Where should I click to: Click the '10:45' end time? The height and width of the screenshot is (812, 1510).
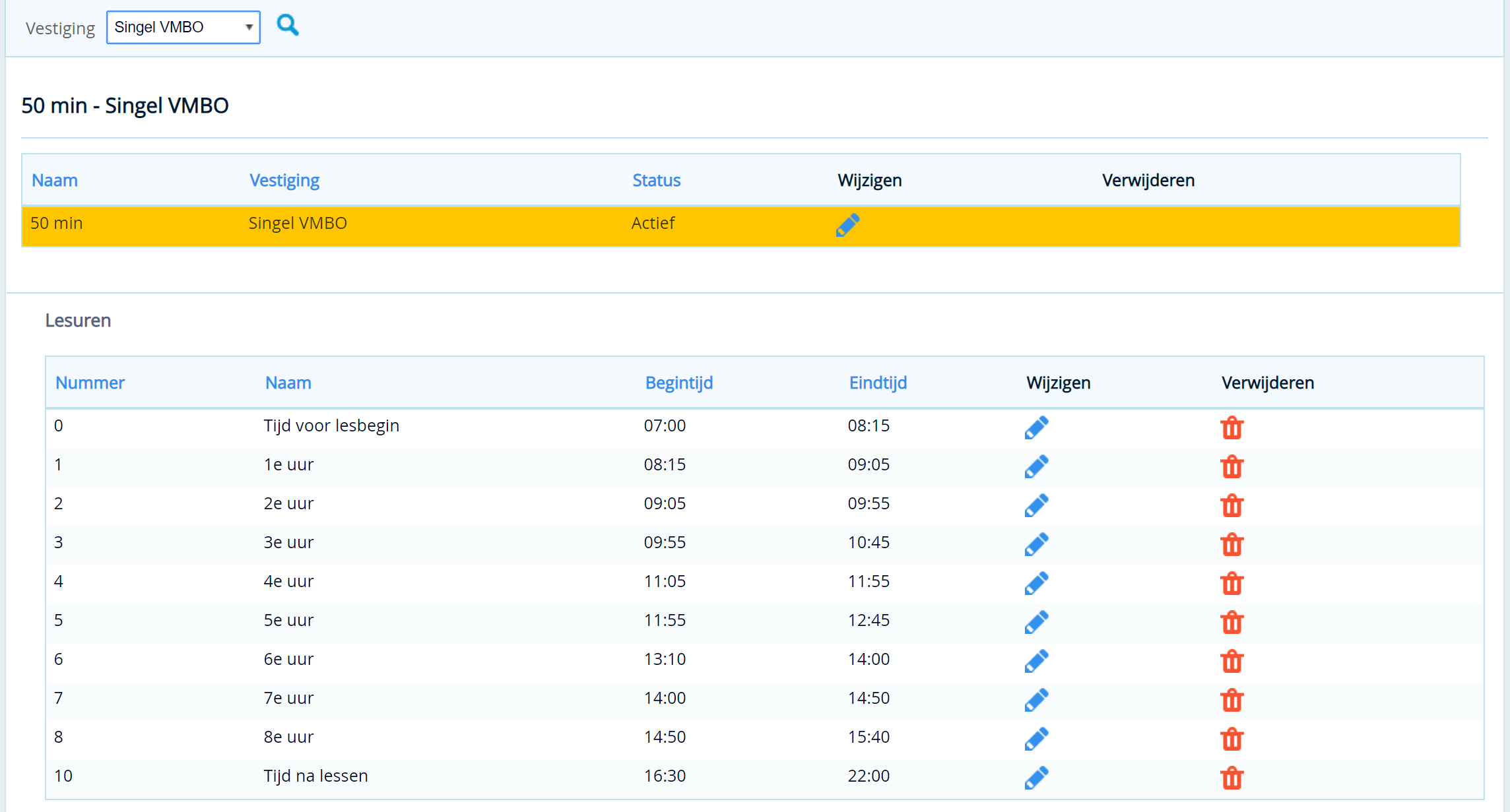pos(869,542)
